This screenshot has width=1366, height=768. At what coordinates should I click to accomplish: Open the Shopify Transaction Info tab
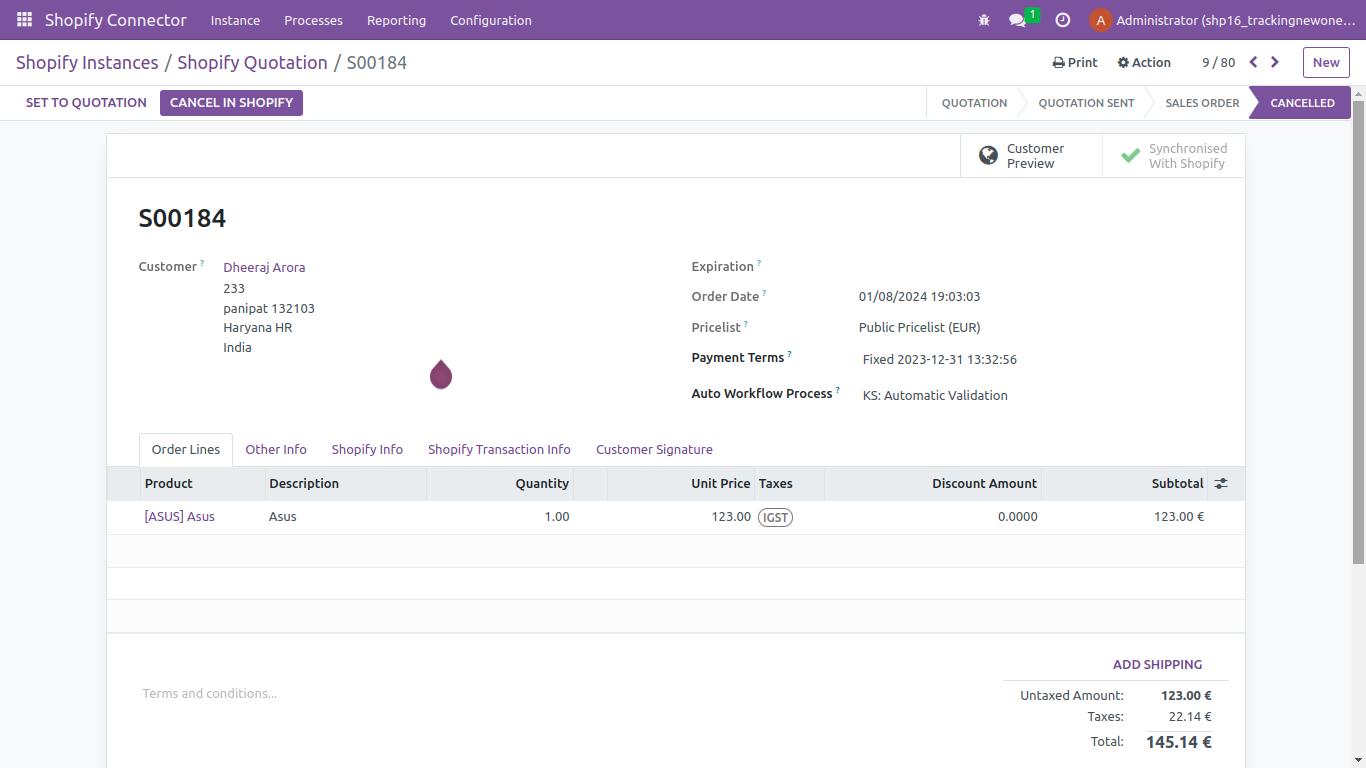coord(499,449)
